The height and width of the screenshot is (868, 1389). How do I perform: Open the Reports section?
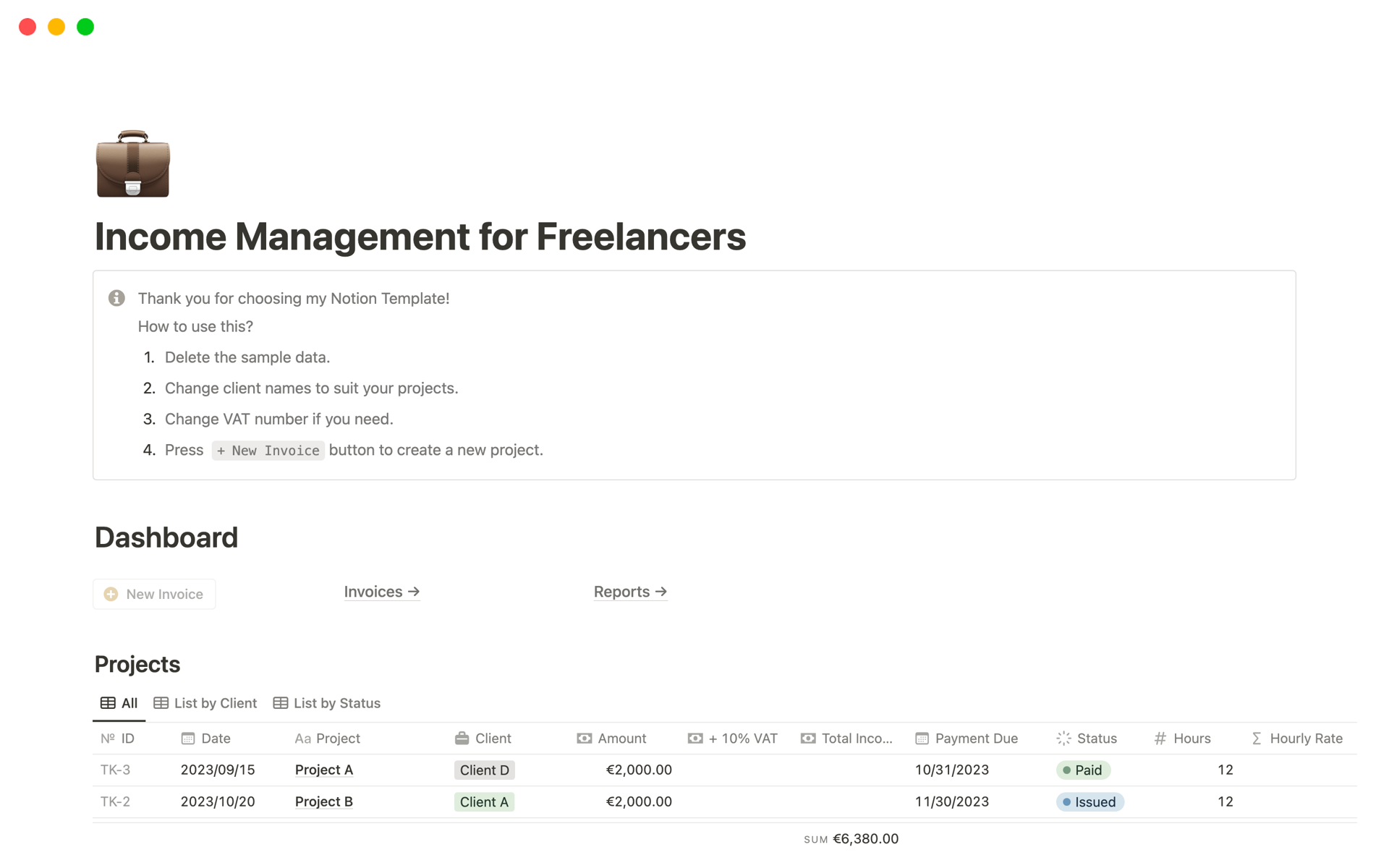[x=629, y=591]
